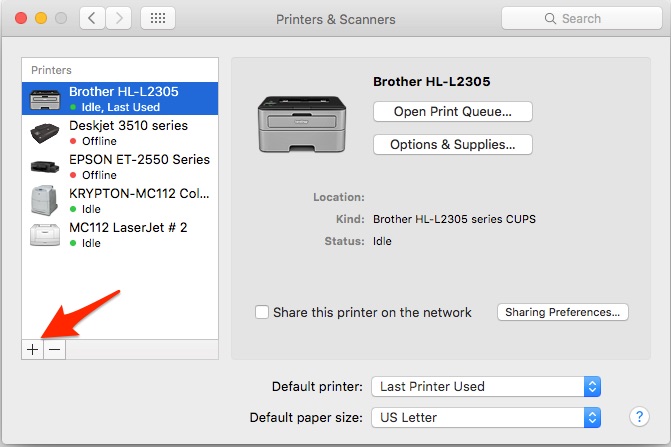Viewport: 671px width, 447px height.
Task: Show all preferences via grid icon
Action: [x=158, y=18]
